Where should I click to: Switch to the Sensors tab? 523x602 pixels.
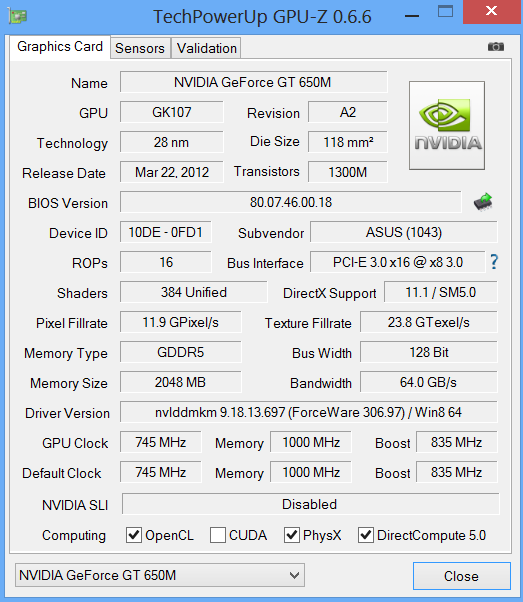pos(140,48)
